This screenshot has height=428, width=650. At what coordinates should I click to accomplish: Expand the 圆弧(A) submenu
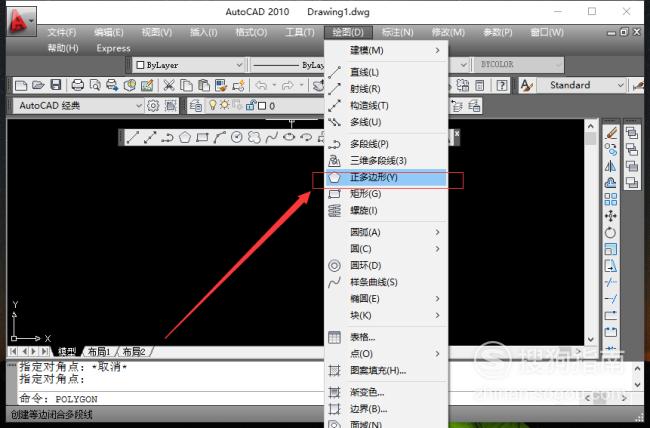point(386,232)
